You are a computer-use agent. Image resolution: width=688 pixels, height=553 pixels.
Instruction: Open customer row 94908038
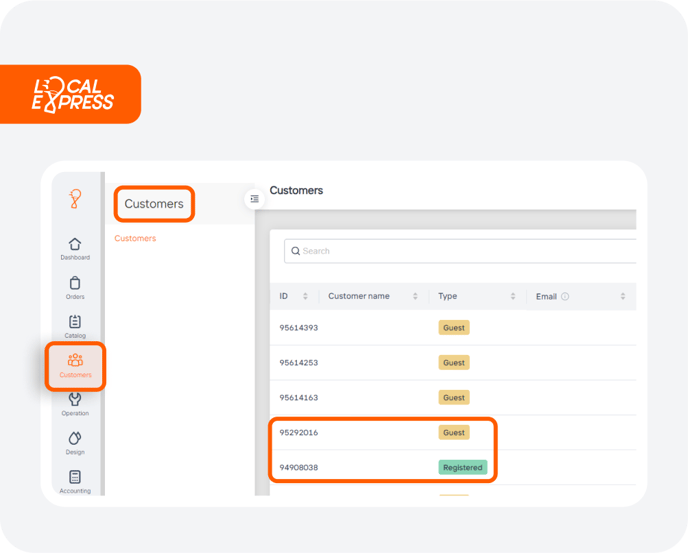tap(453, 467)
